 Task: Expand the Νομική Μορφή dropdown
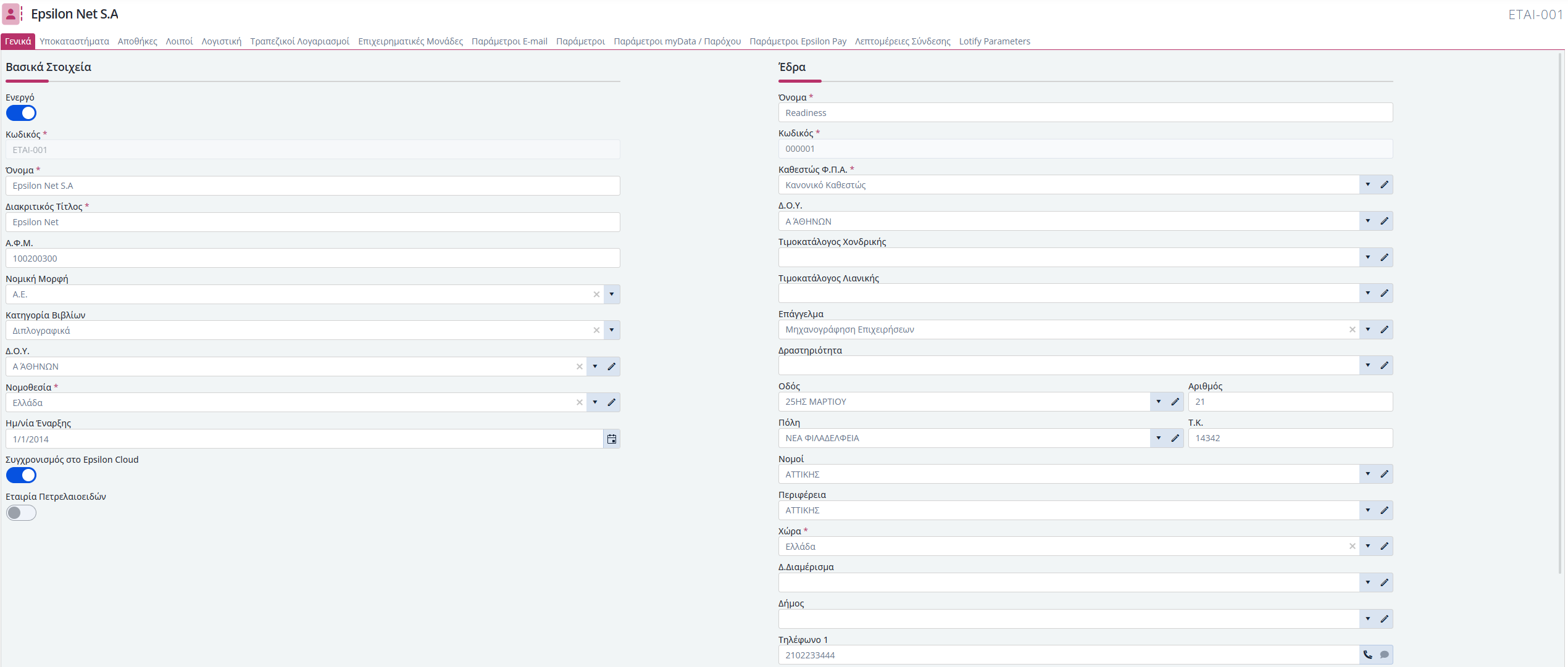pyautogui.click(x=612, y=294)
